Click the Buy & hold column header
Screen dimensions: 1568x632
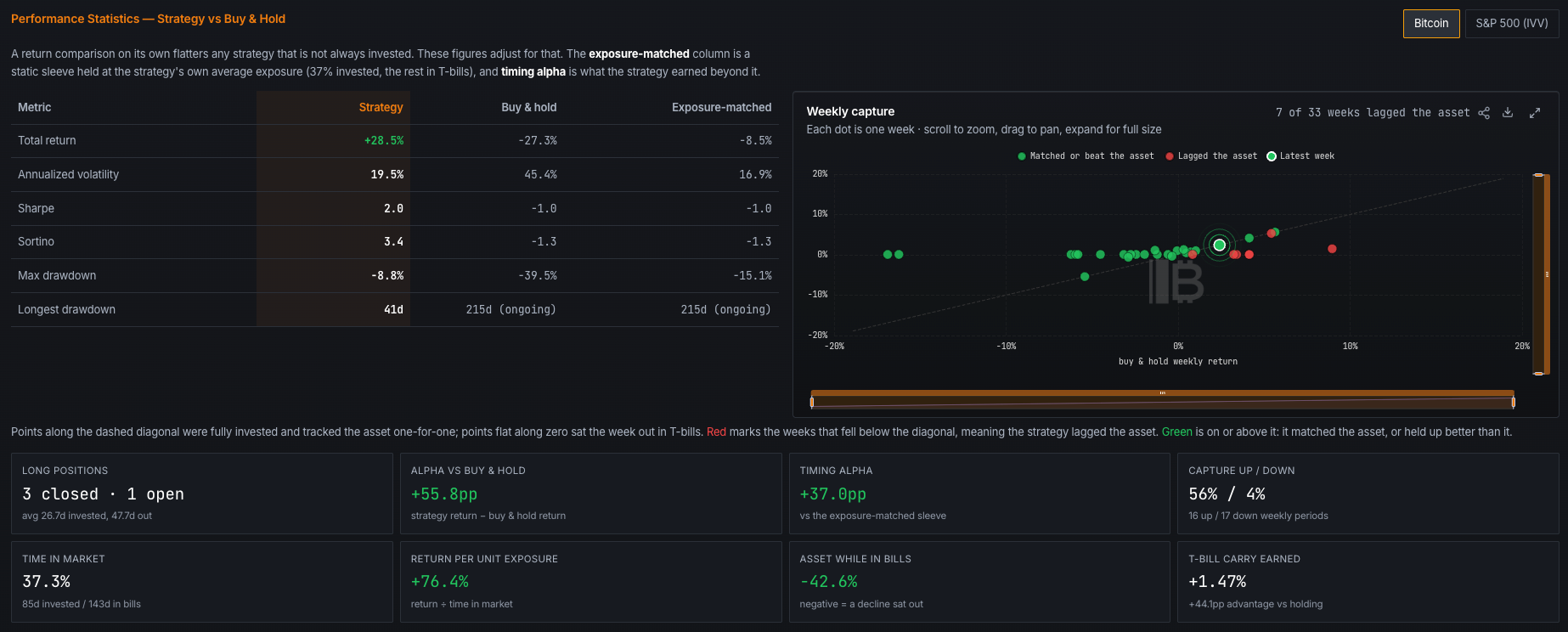tap(529, 107)
